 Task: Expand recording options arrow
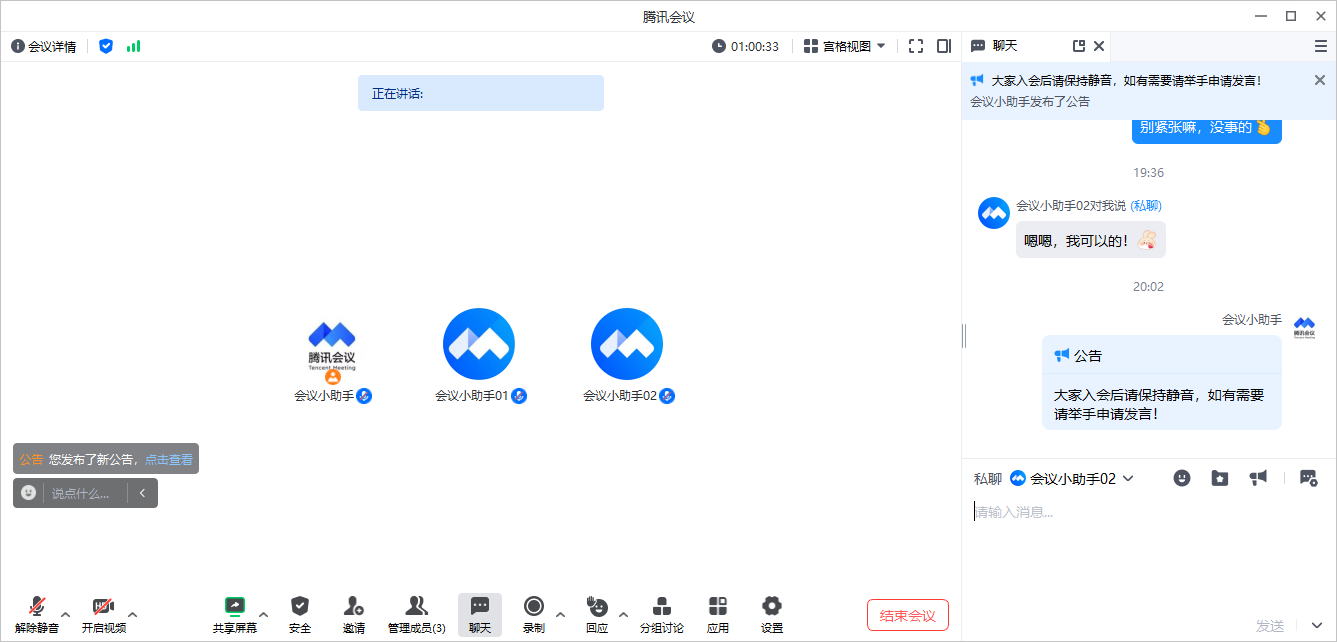click(x=560, y=614)
